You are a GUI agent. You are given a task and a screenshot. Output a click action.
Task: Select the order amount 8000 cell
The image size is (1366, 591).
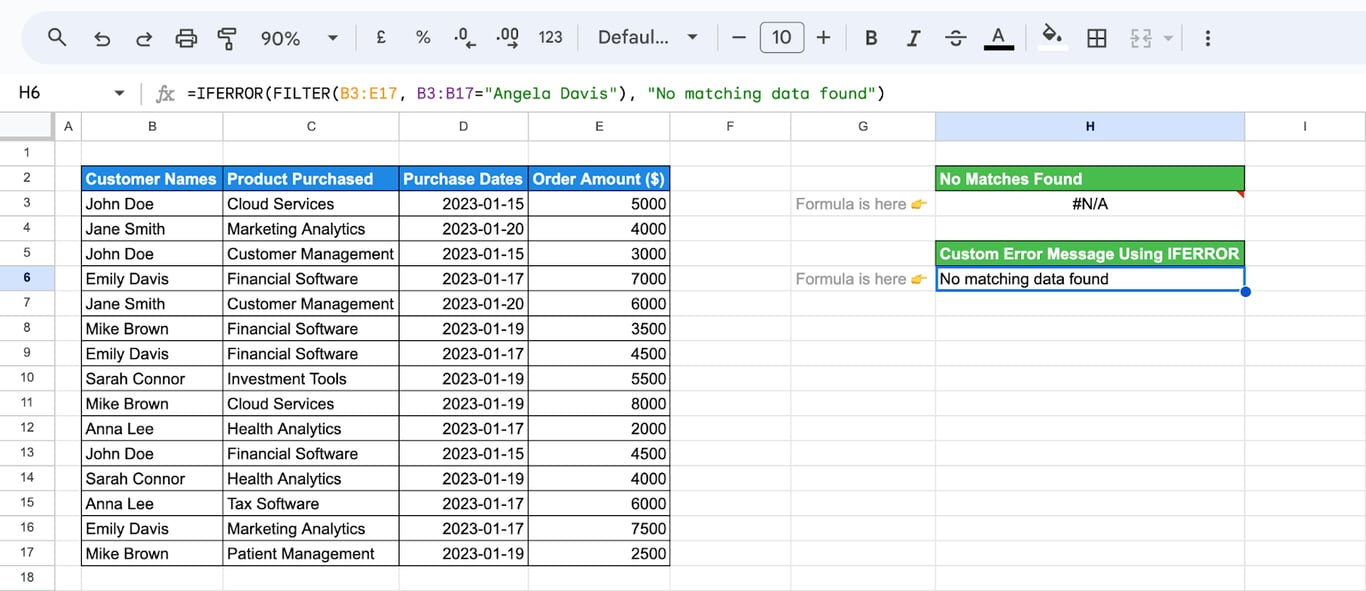tap(599, 404)
